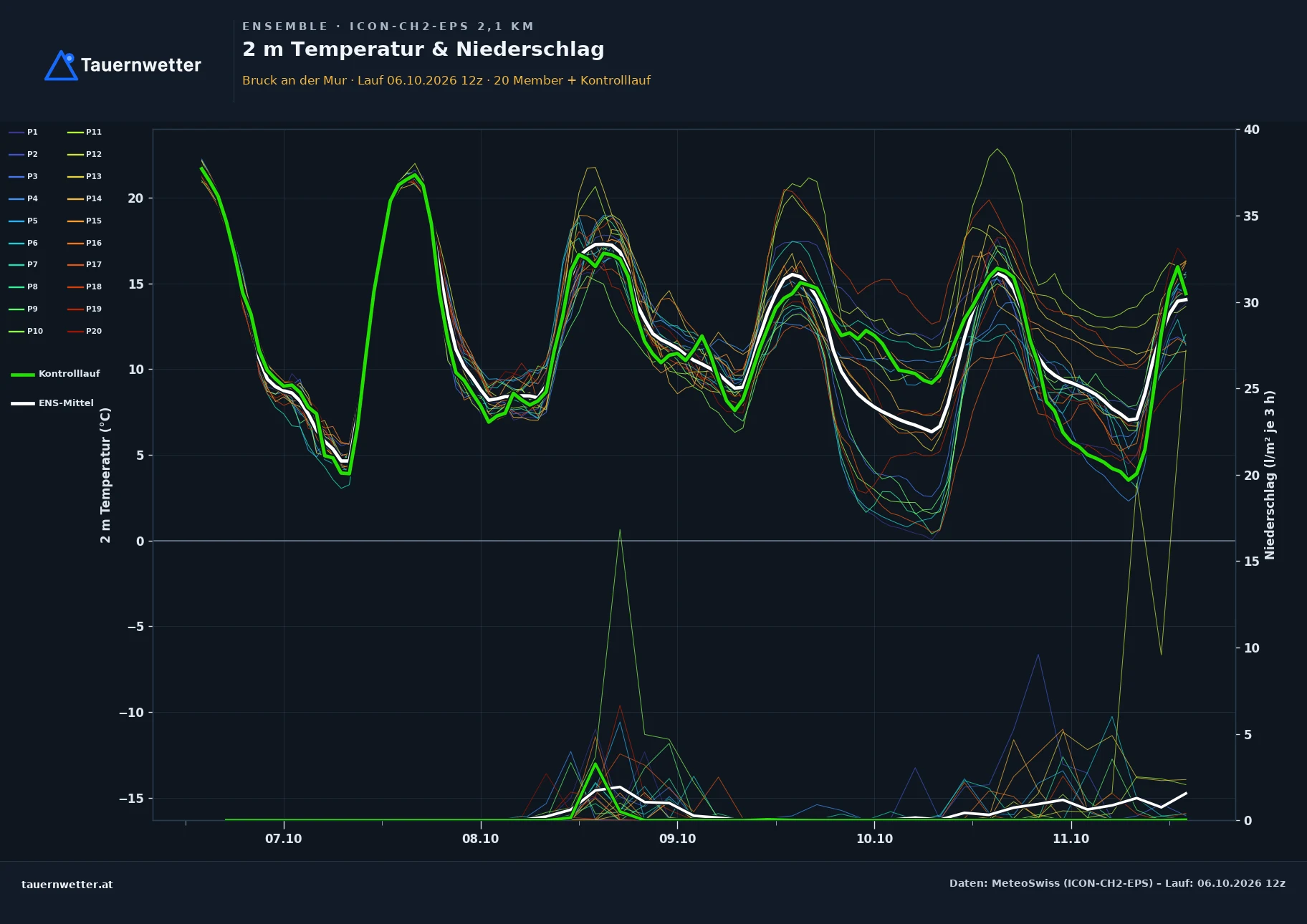Image resolution: width=1307 pixels, height=924 pixels.
Task: Select the P11 legend entry
Action: [x=85, y=132]
